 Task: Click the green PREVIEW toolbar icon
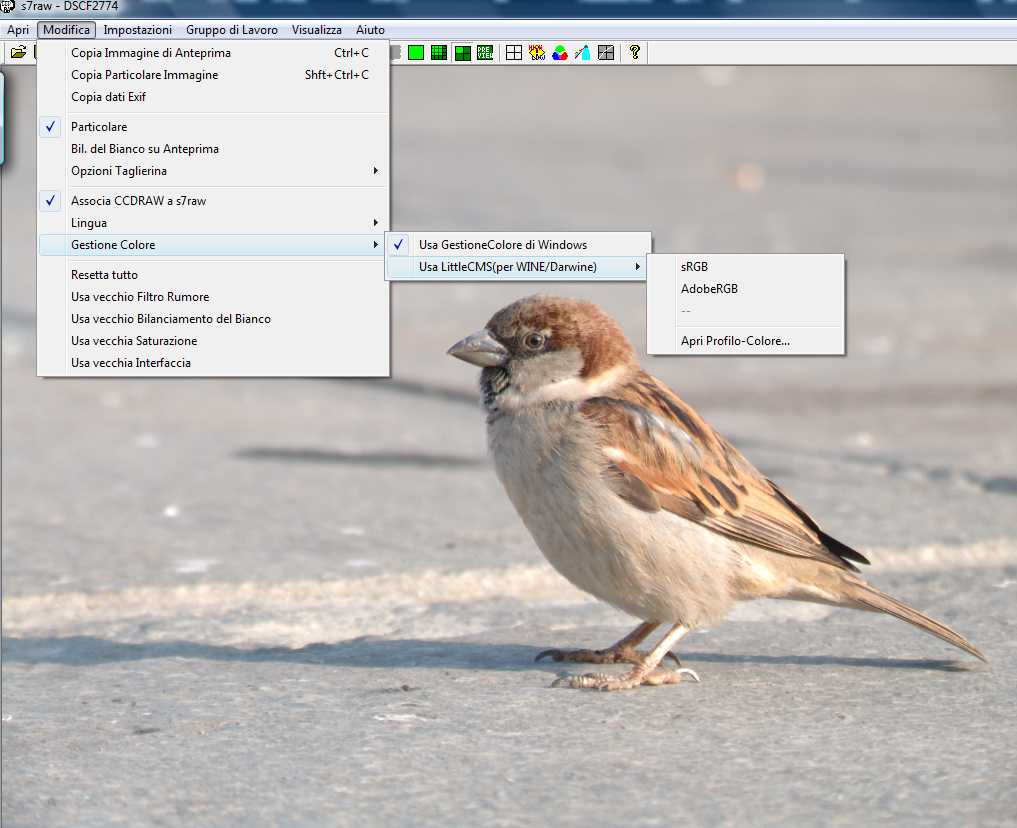click(x=485, y=53)
